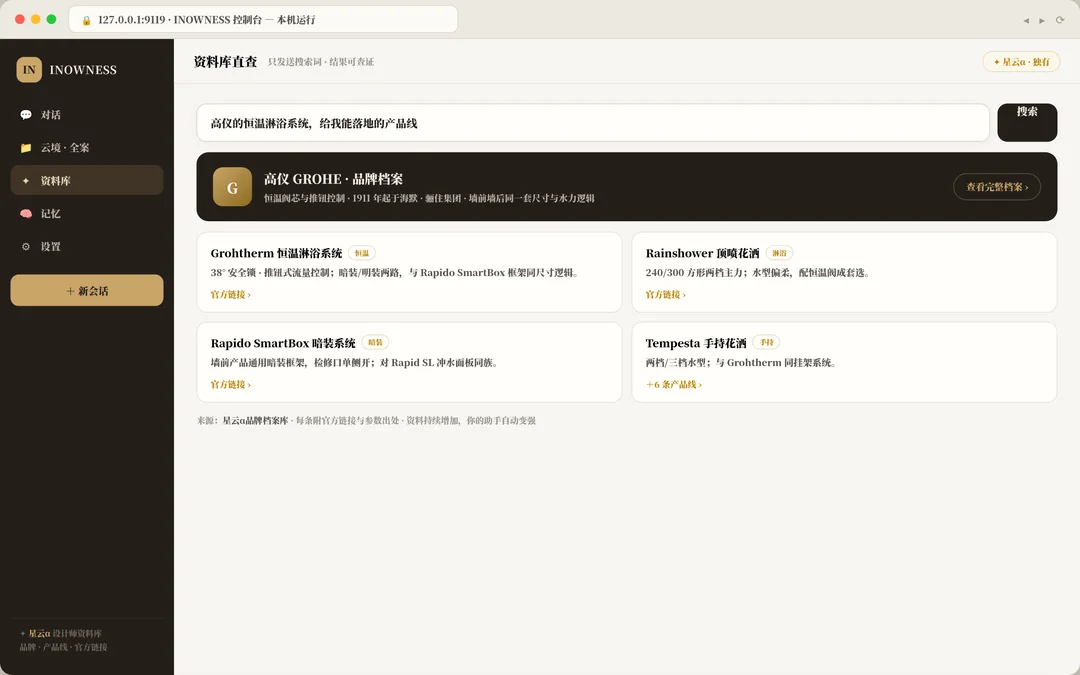Open 官方链接 under Rapido SmartBox 暗装系统
This screenshot has height=675, width=1080.
[x=231, y=385]
